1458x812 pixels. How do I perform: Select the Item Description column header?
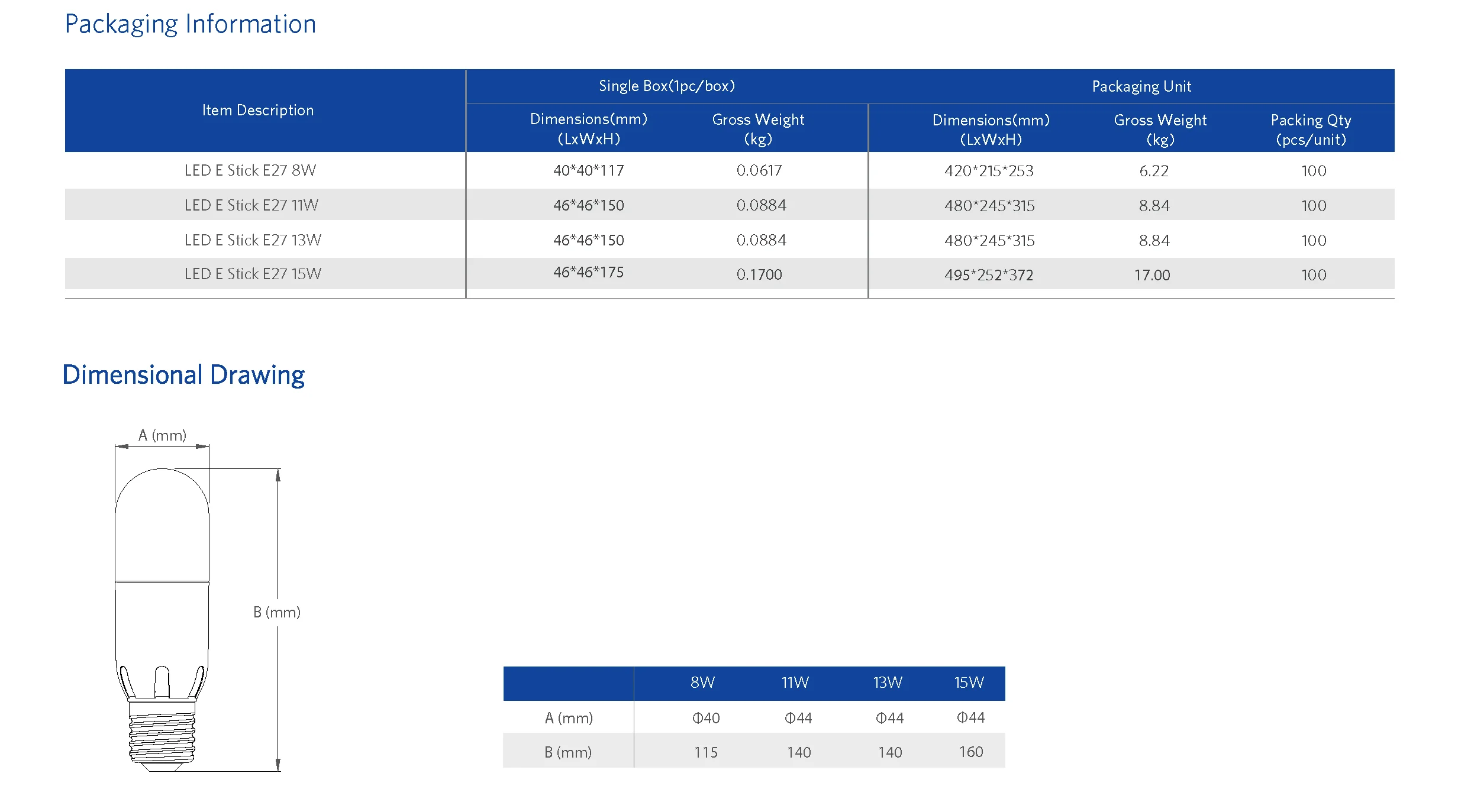point(258,111)
